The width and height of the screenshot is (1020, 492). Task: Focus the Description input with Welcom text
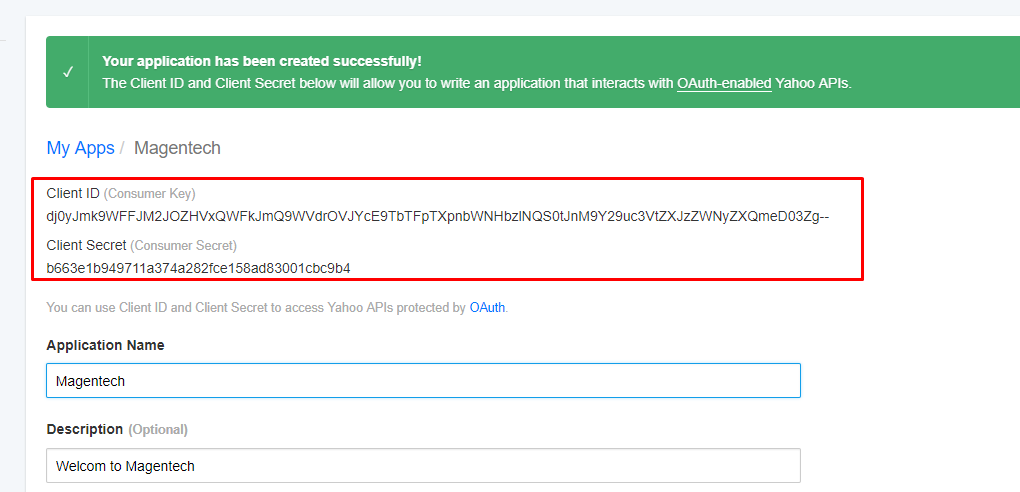point(423,465)
